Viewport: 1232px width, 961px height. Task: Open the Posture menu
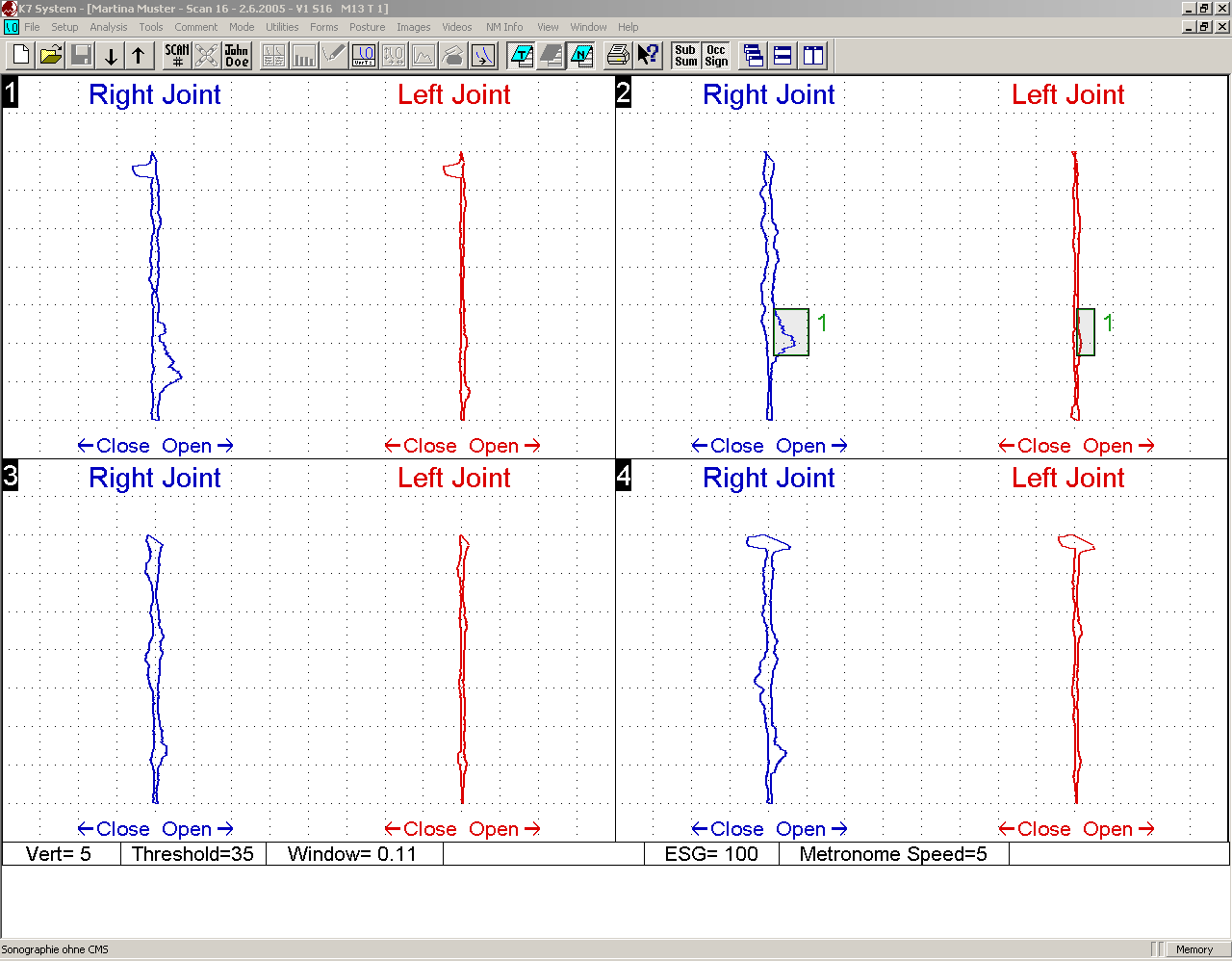(367, 27)
